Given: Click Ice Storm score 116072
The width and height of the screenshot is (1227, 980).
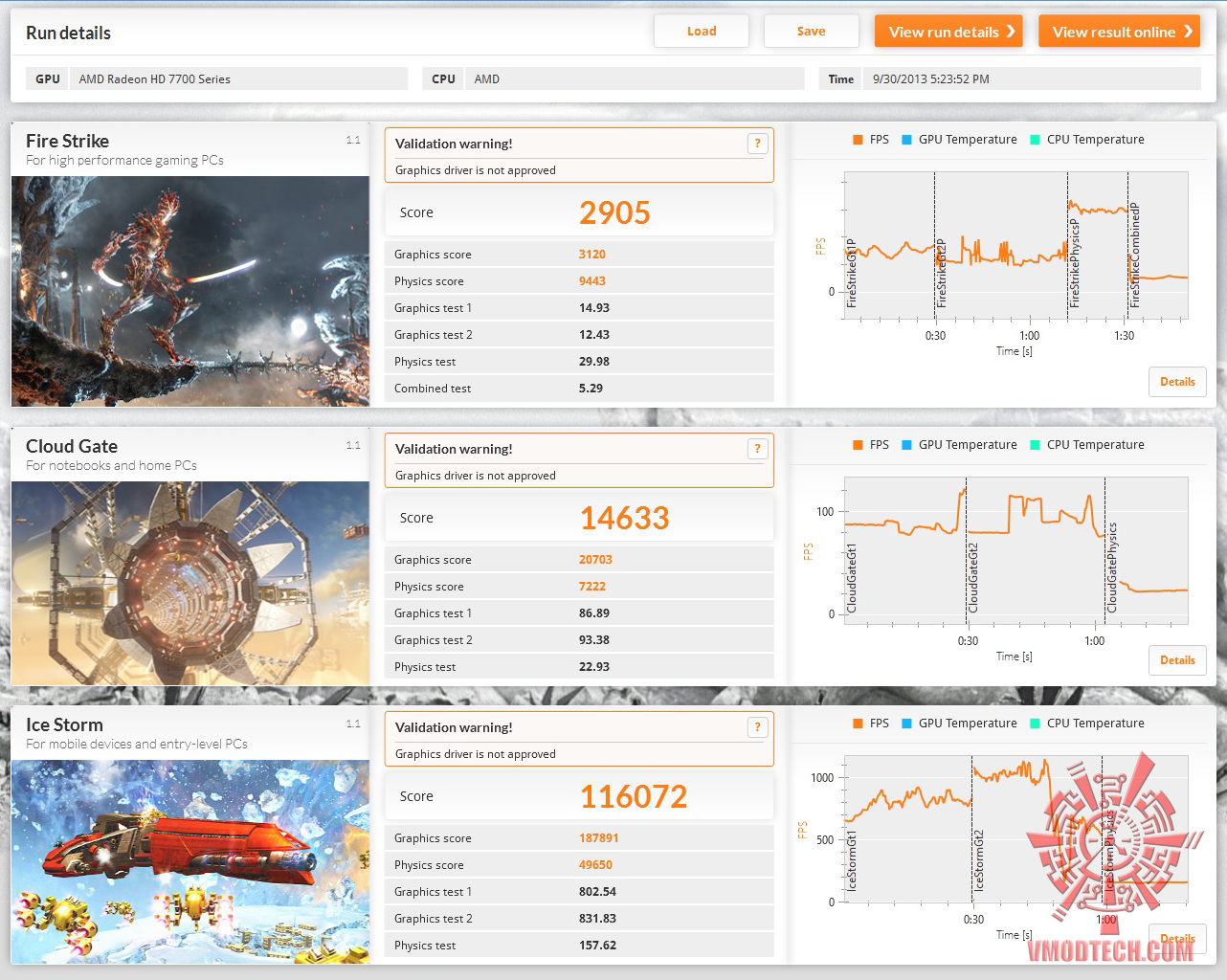Looking at the screenshot, I should [x=634, y=796].
